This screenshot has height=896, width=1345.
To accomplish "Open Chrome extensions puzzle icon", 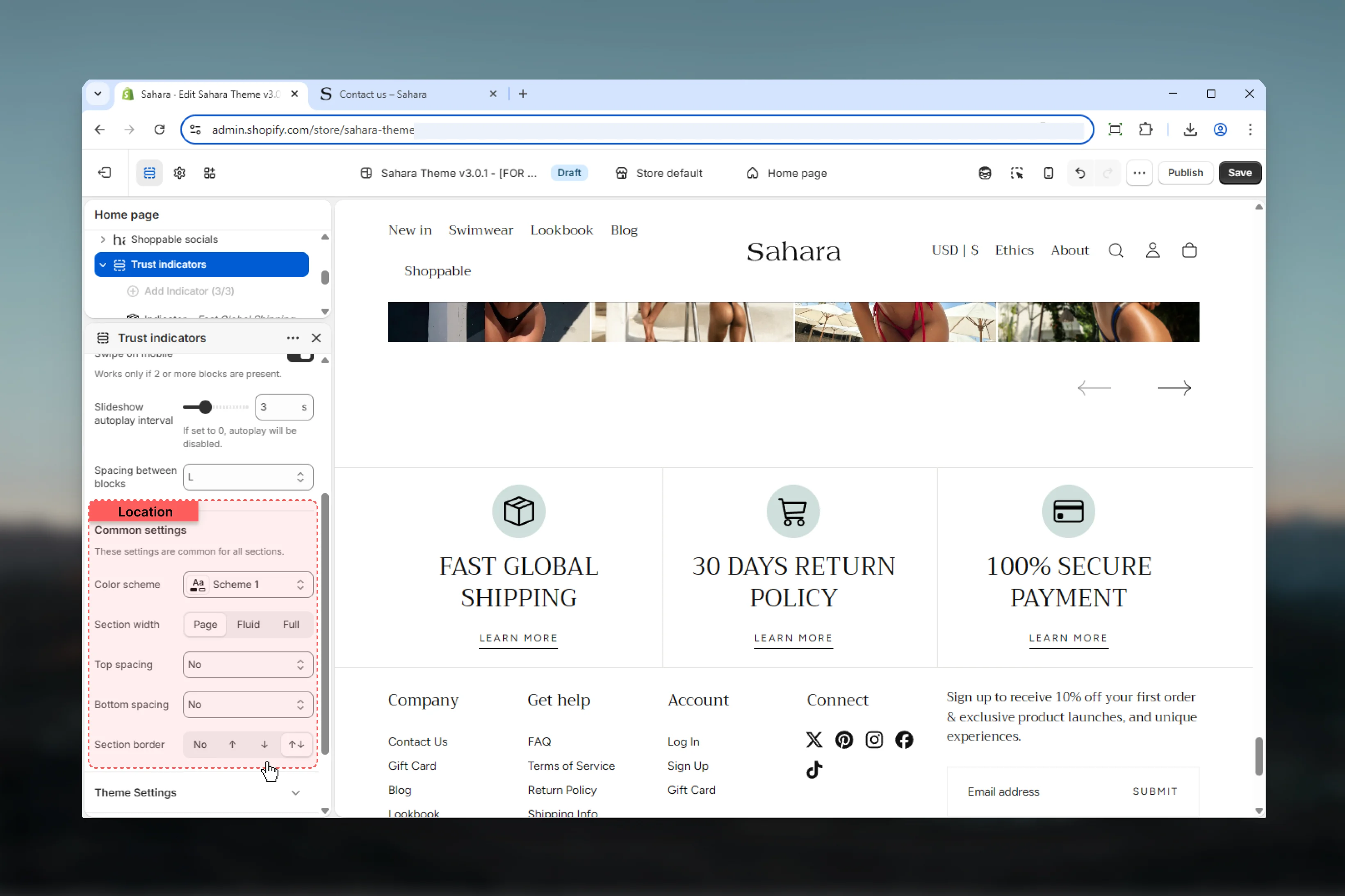I will [x=1145, y=130].
